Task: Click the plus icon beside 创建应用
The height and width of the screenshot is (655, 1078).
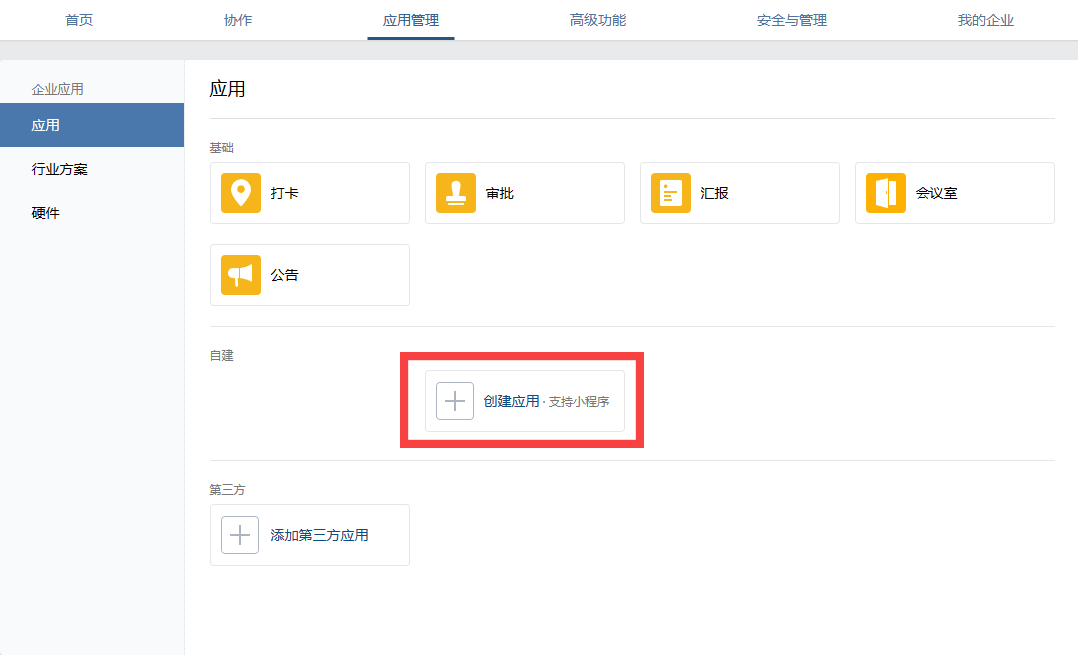Action: 455,401
